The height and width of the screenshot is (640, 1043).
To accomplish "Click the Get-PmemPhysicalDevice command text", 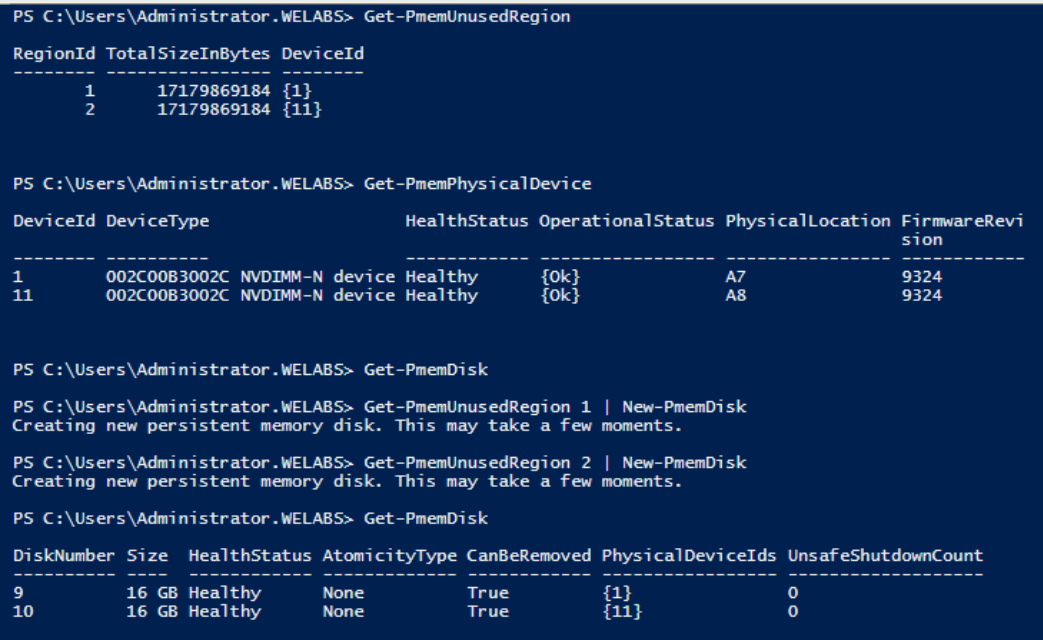I will coord(477,184).
